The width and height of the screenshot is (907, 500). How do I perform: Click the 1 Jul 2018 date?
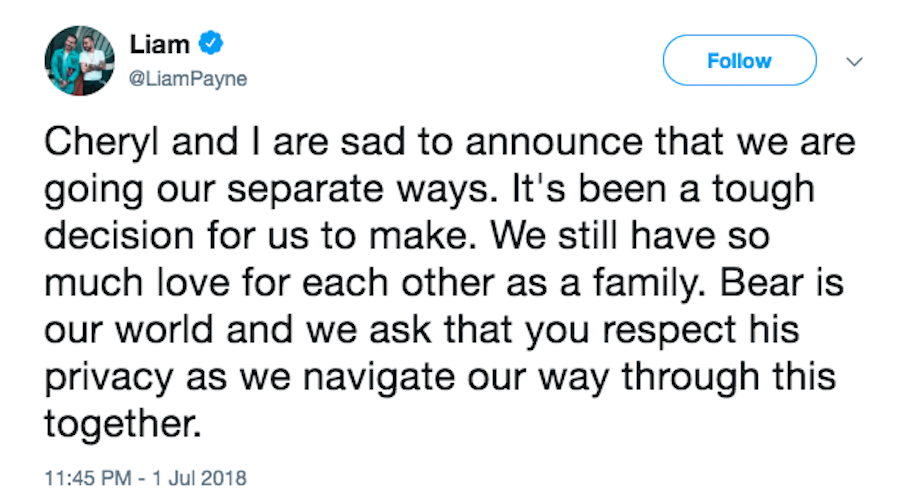point(199,478)
